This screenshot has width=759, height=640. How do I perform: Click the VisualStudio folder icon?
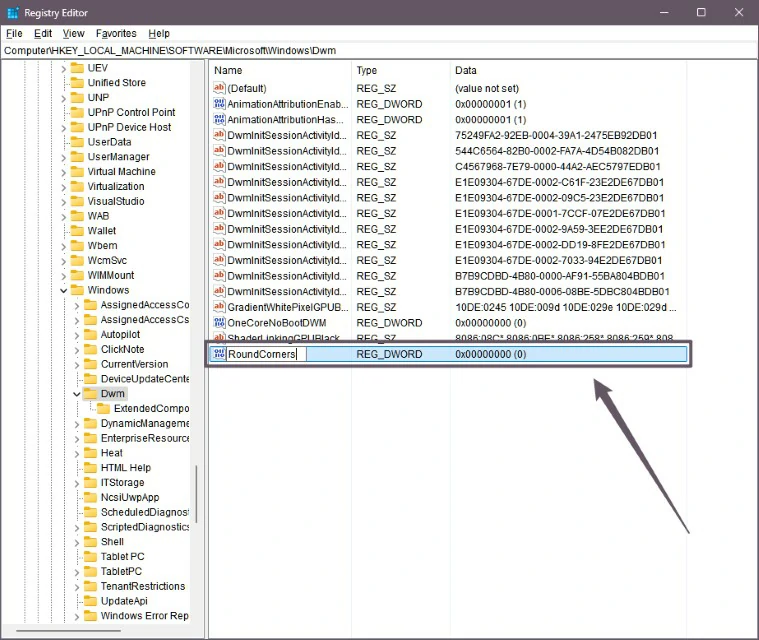pos(77,201)
